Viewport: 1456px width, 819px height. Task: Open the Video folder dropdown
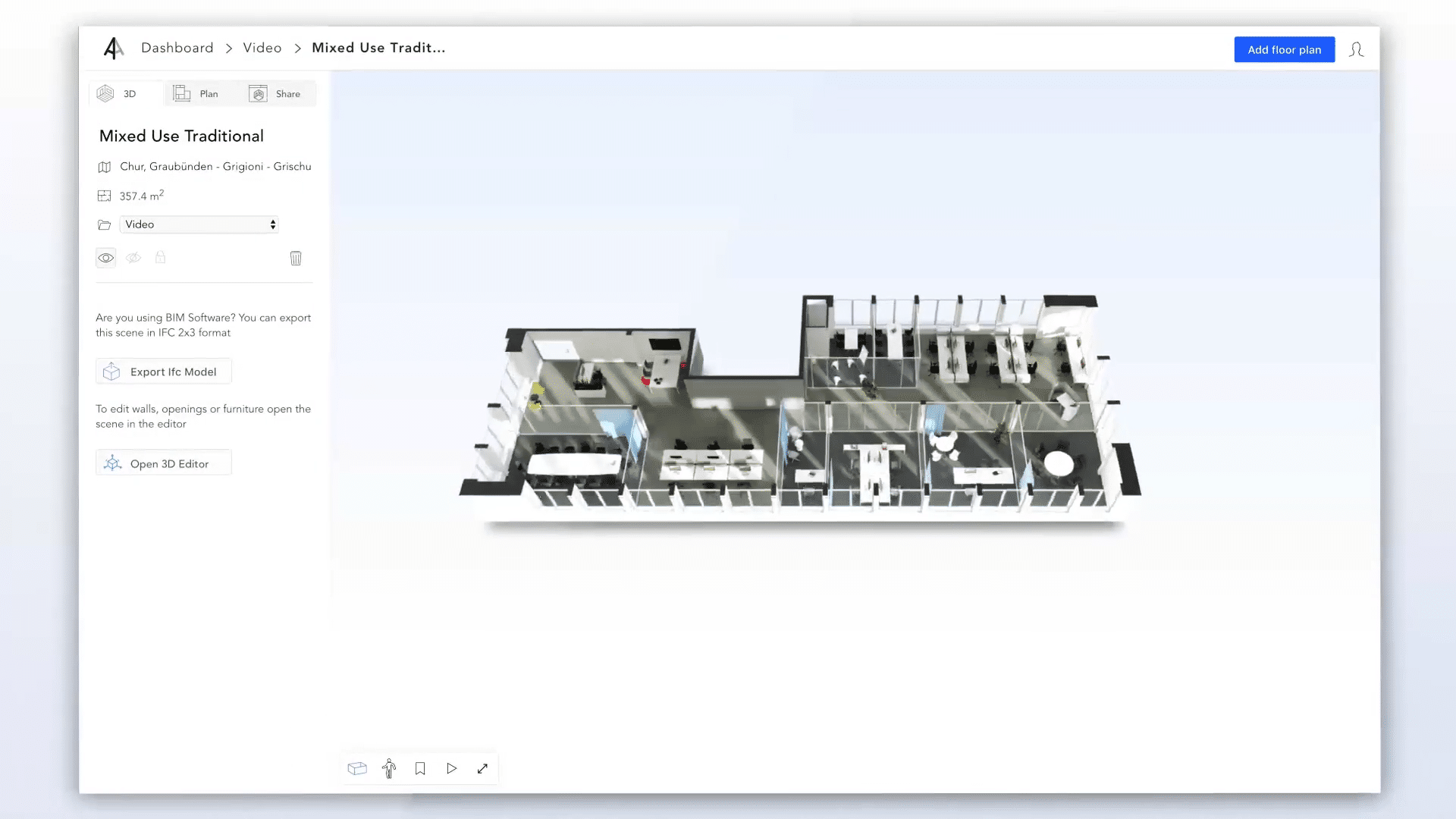click(199, 224)
